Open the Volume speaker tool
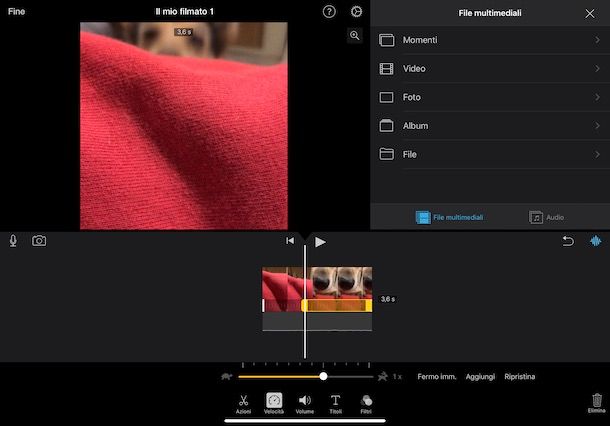This screenshot has width=610, height=426. click(305, 403)
